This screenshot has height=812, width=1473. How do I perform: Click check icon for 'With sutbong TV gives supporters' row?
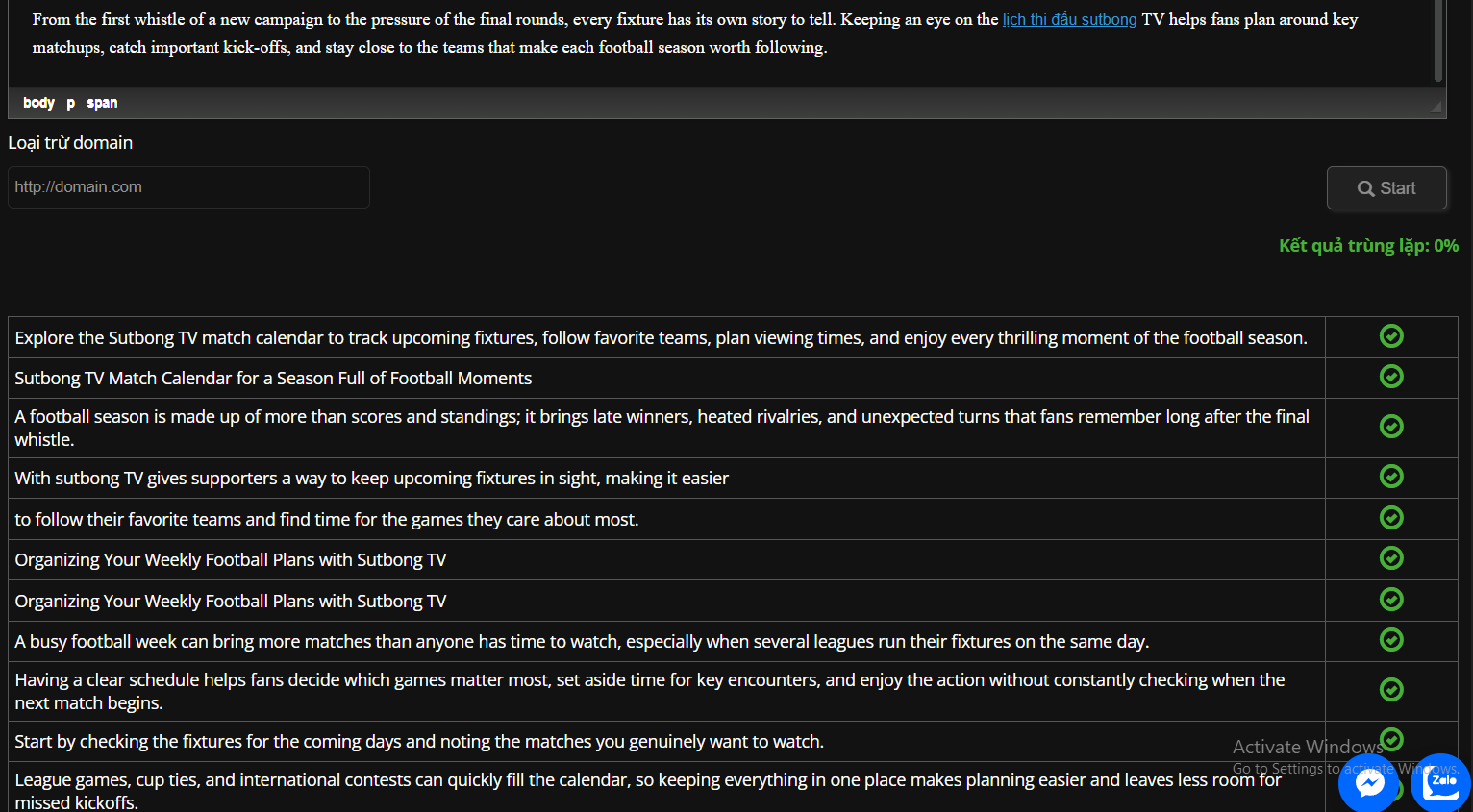coord(1391,477)
